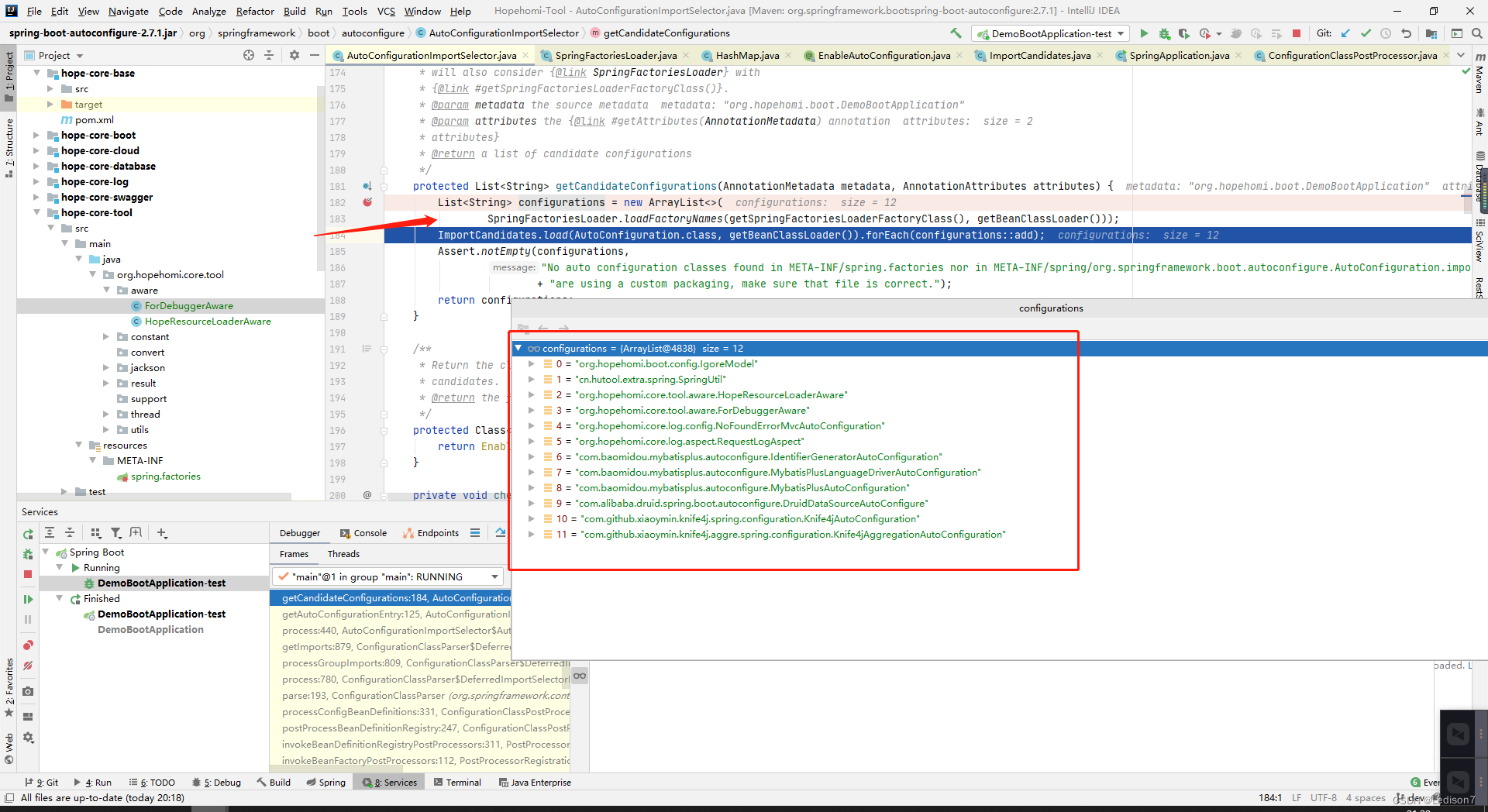Click the locate/scroll from source target icon in the Project panel
This screenshot has width=1488, height=812.
pyautogui.click(x=248, y=55)
